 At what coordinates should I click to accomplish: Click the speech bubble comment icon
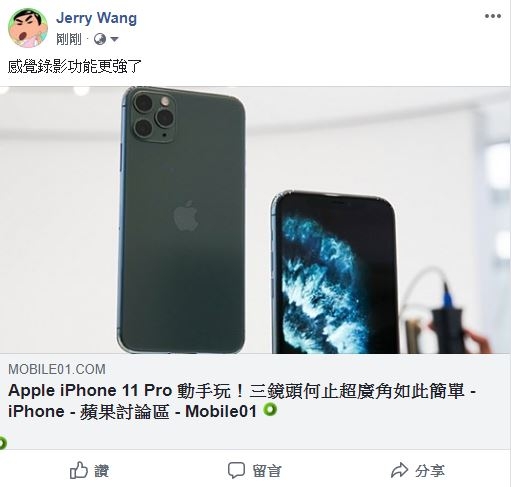click(x=236, y=470)
